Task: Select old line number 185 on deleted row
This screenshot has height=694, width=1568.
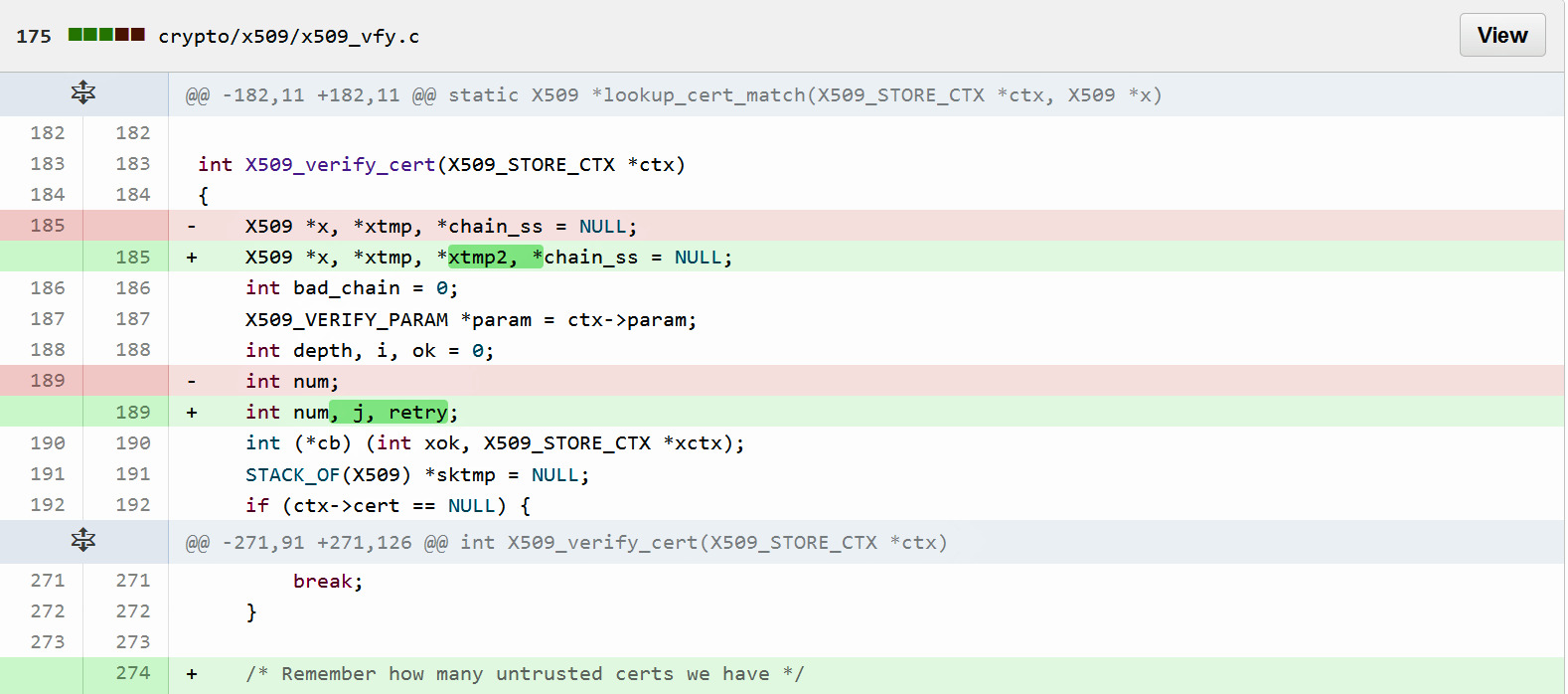Action: coord(47,226)
